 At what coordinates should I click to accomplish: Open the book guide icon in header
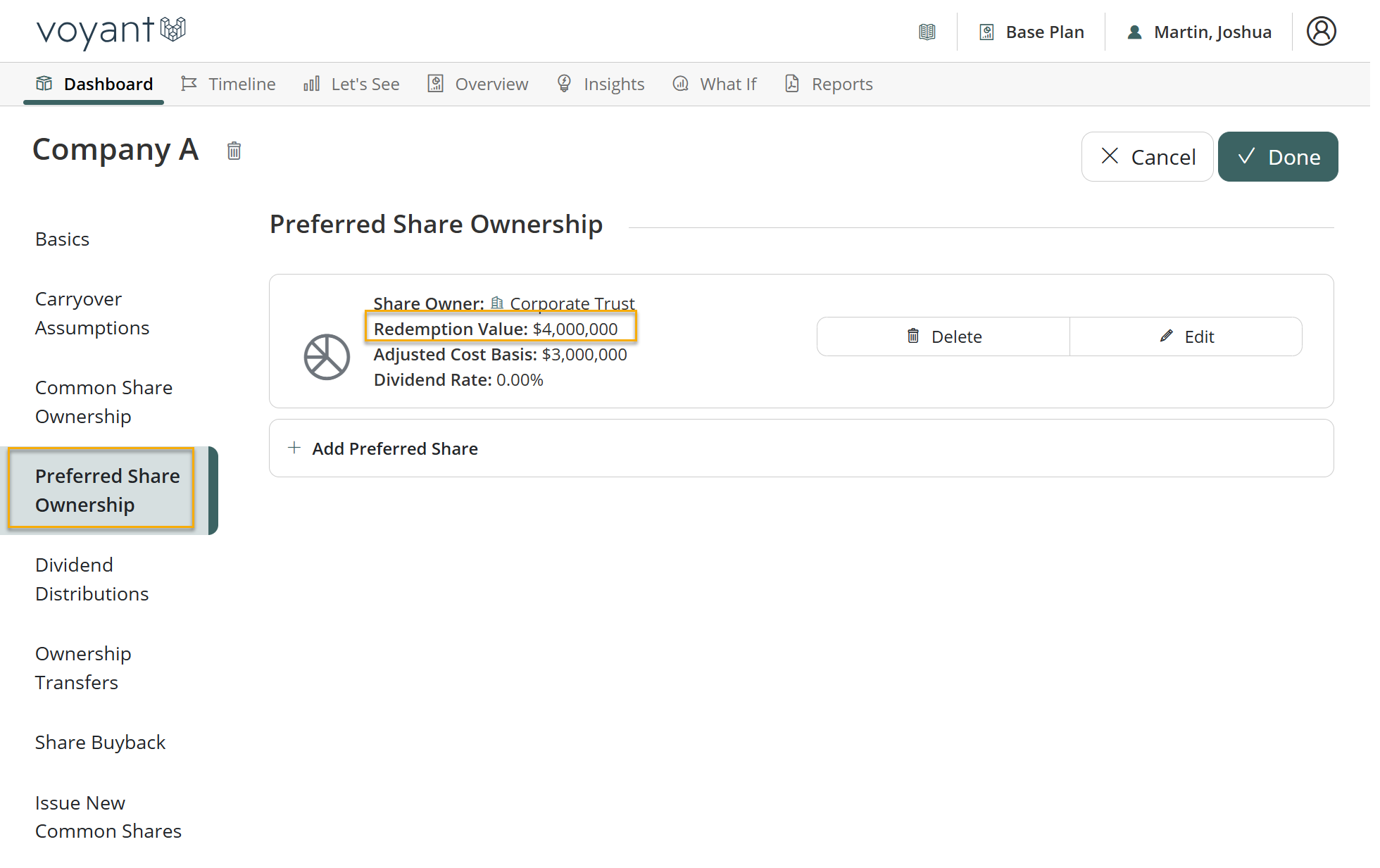927,32
